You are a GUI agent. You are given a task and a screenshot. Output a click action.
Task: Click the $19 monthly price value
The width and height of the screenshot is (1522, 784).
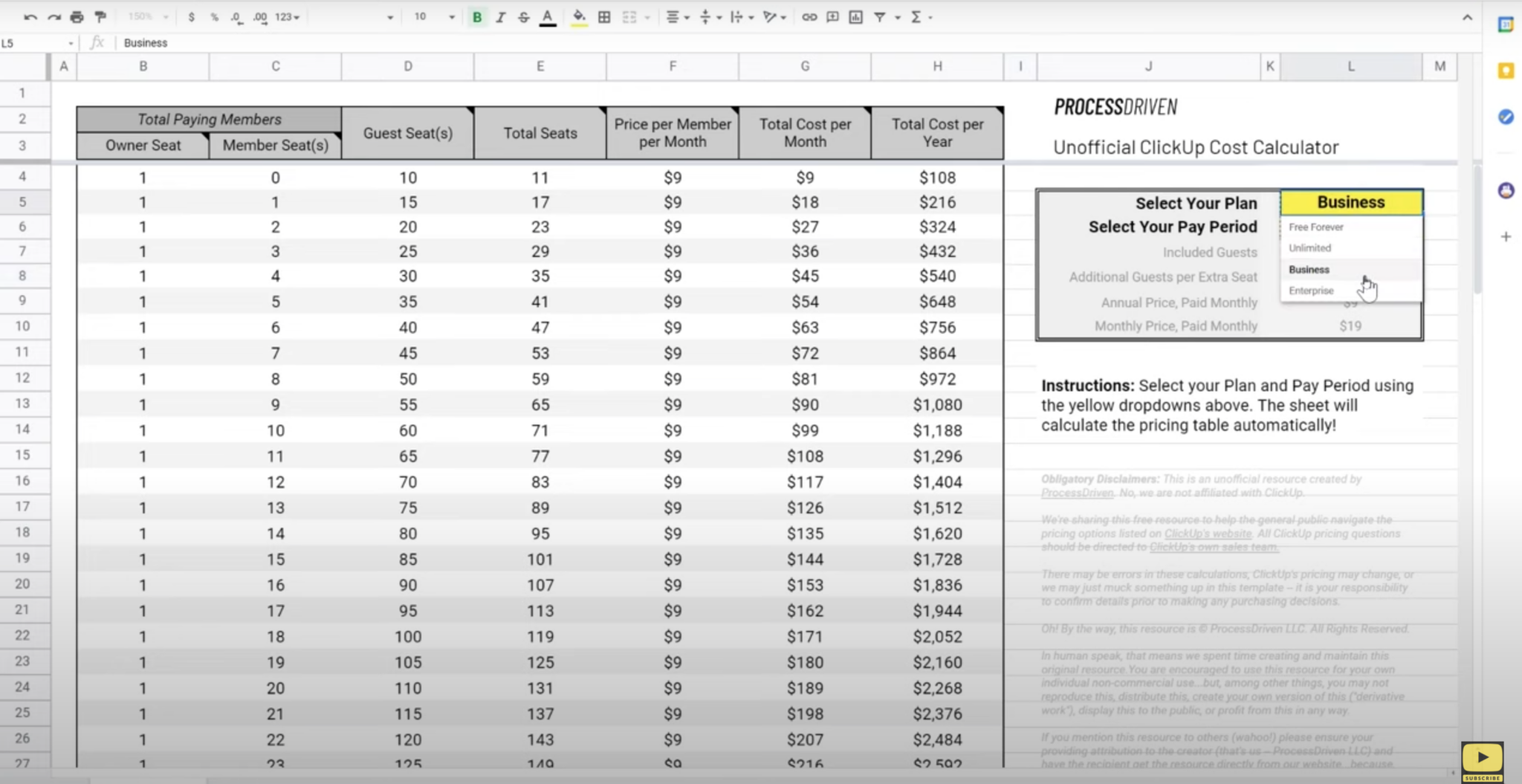tap(1350, 325)
